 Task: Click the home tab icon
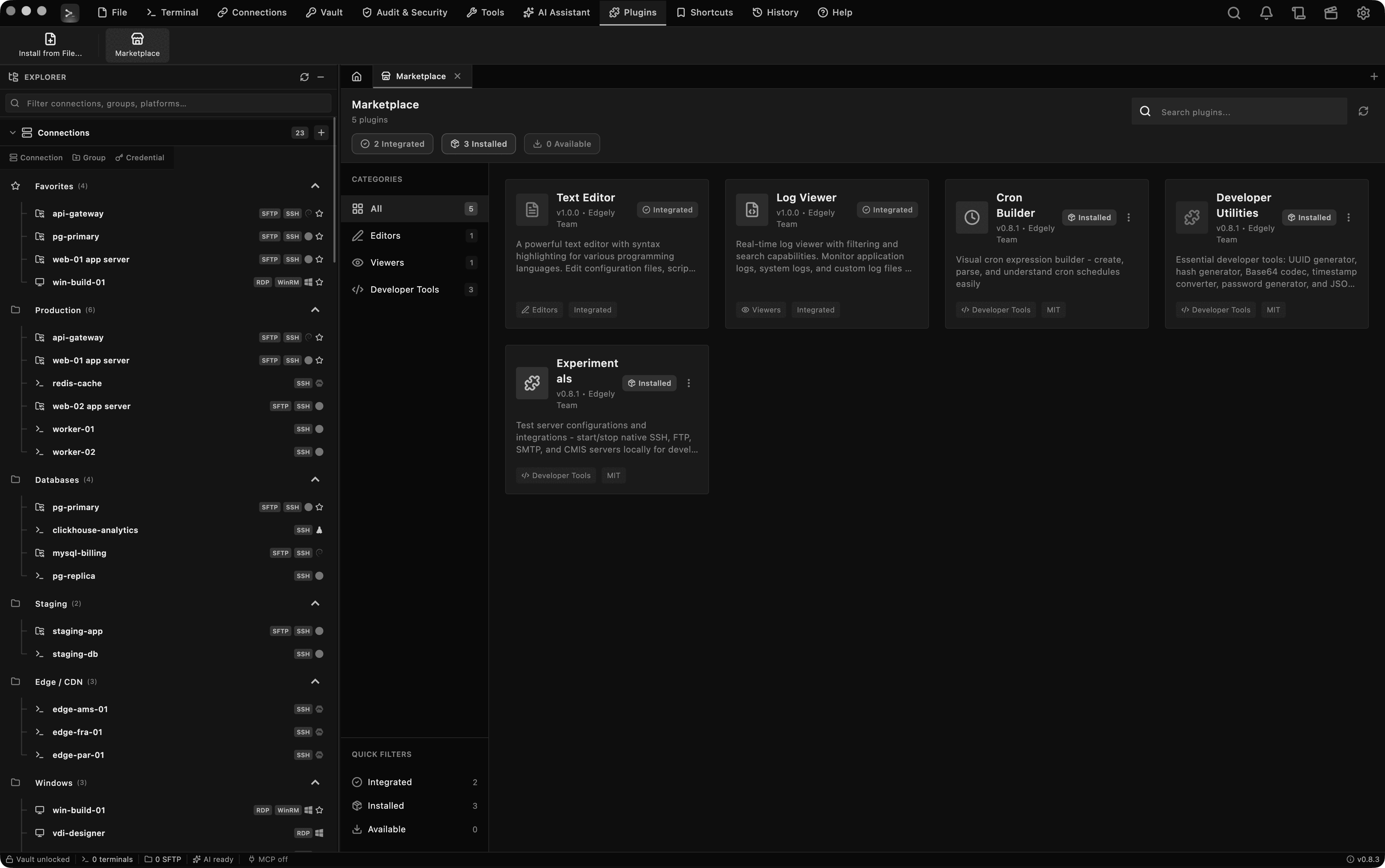tap(357, 76)
